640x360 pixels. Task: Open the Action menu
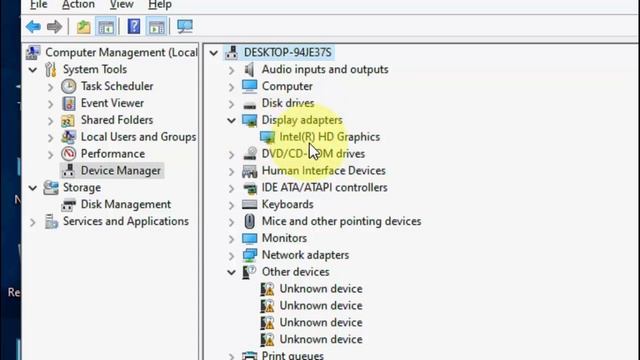(78, 5)
